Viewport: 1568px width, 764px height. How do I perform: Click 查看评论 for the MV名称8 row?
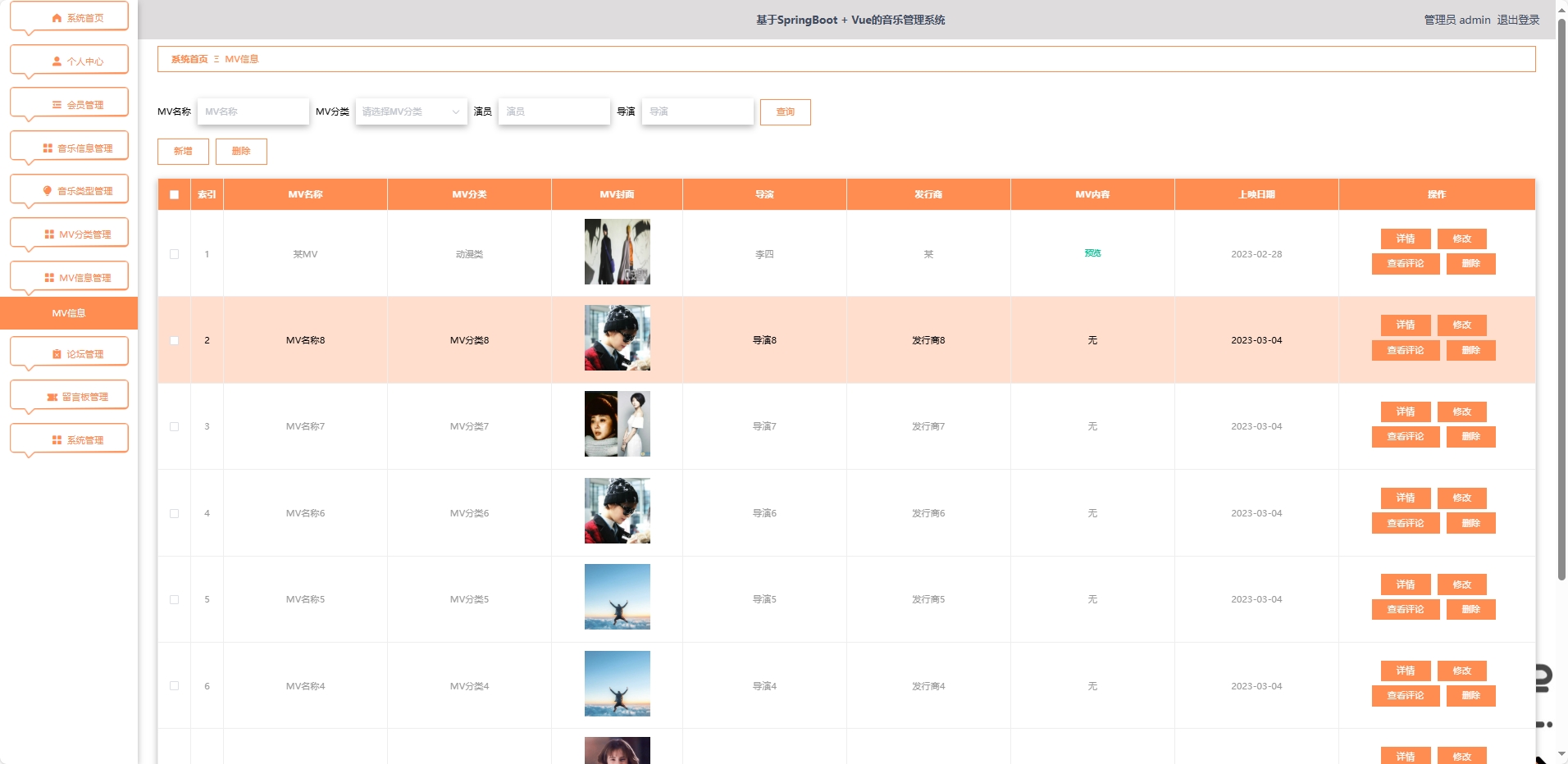(1406, 350)
